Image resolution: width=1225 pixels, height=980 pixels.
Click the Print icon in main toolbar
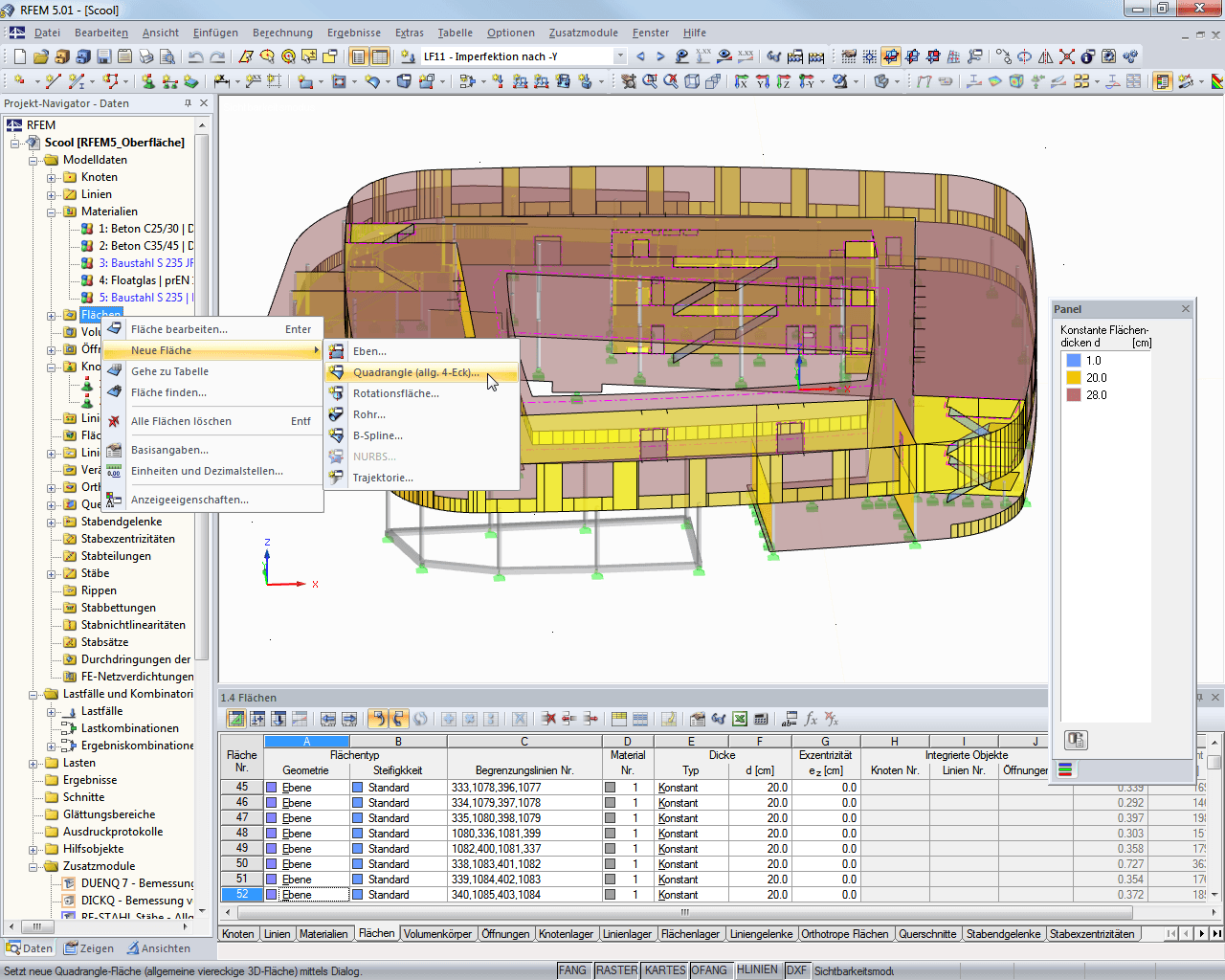click(x=146, y=57)
